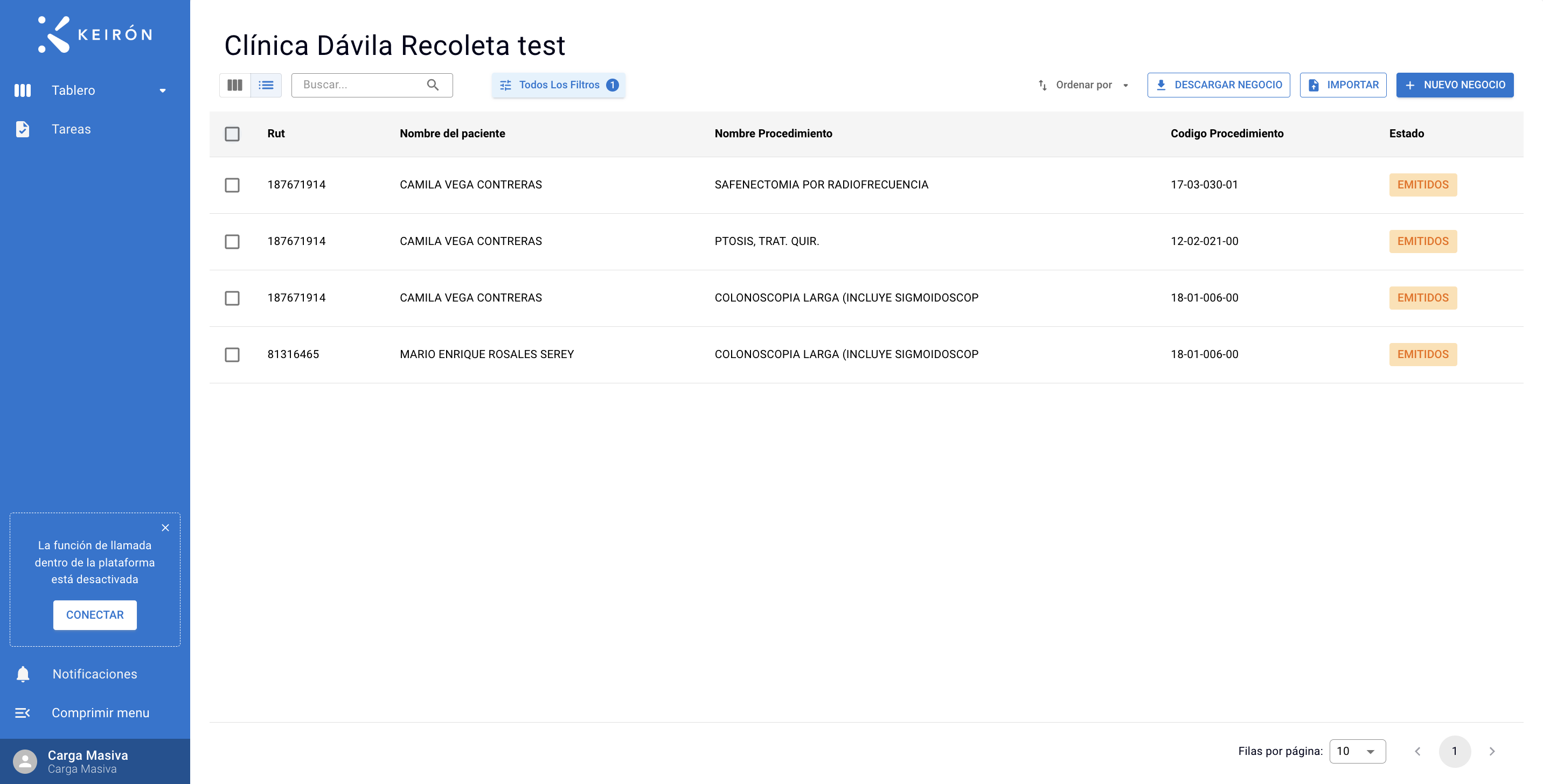Click the filters tune icon
1543x784 pixels.
(505, 85)
